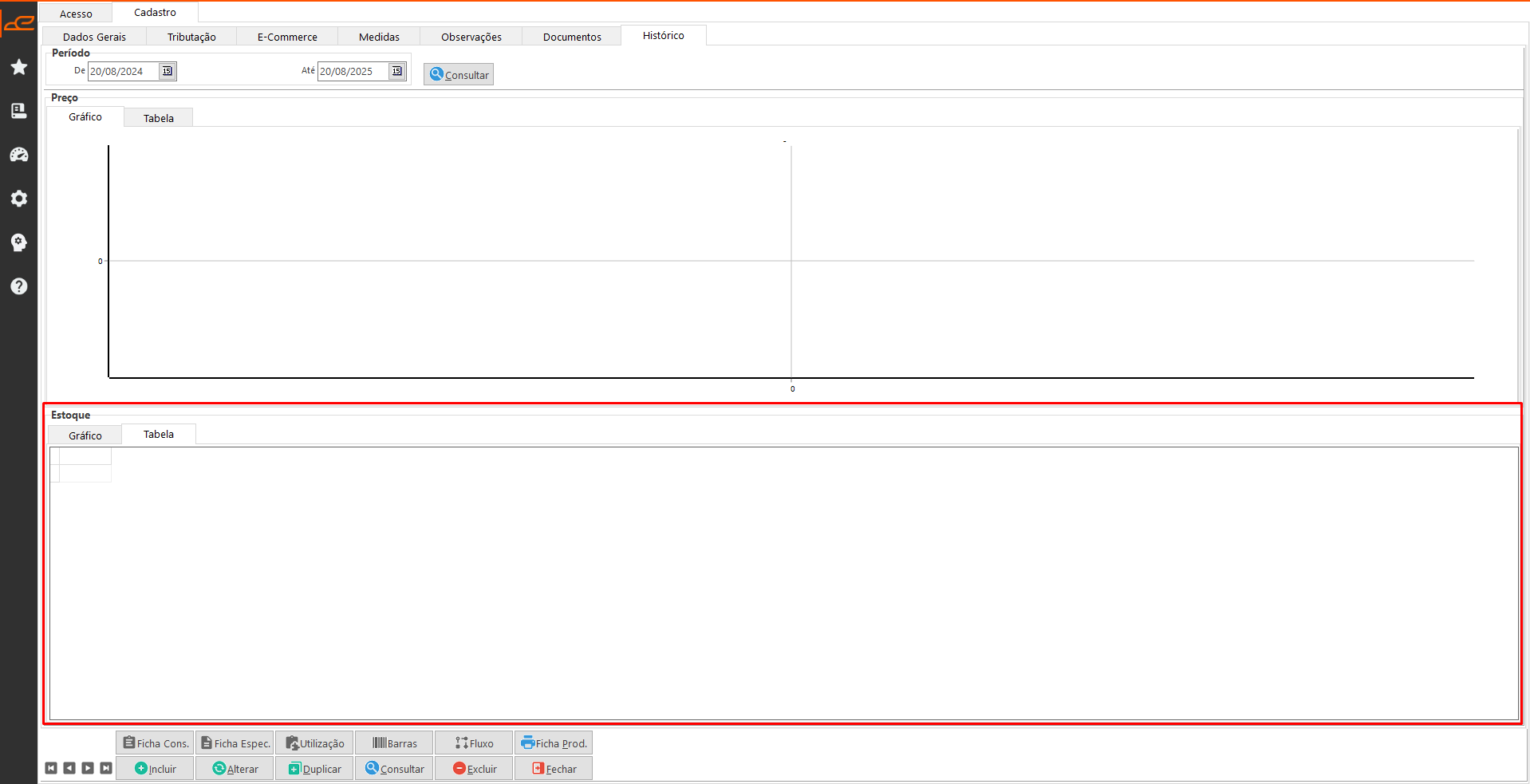Click the head-with-gear sidebar icon
Screen dimensions: 1530x784
pos(19,242)
